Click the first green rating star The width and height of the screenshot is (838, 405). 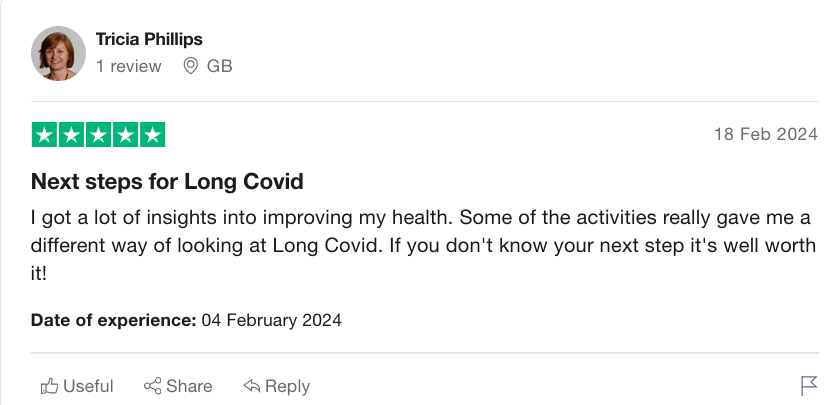45,135
